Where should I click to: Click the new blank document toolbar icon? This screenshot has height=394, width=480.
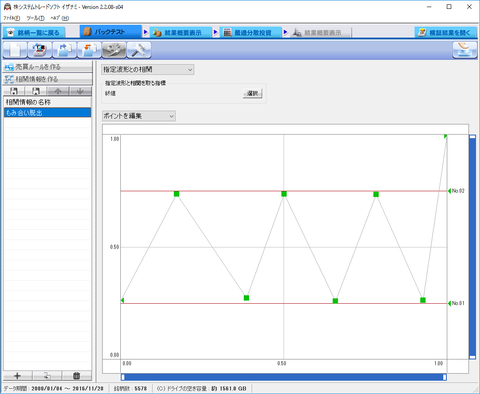tap(15, 50)
